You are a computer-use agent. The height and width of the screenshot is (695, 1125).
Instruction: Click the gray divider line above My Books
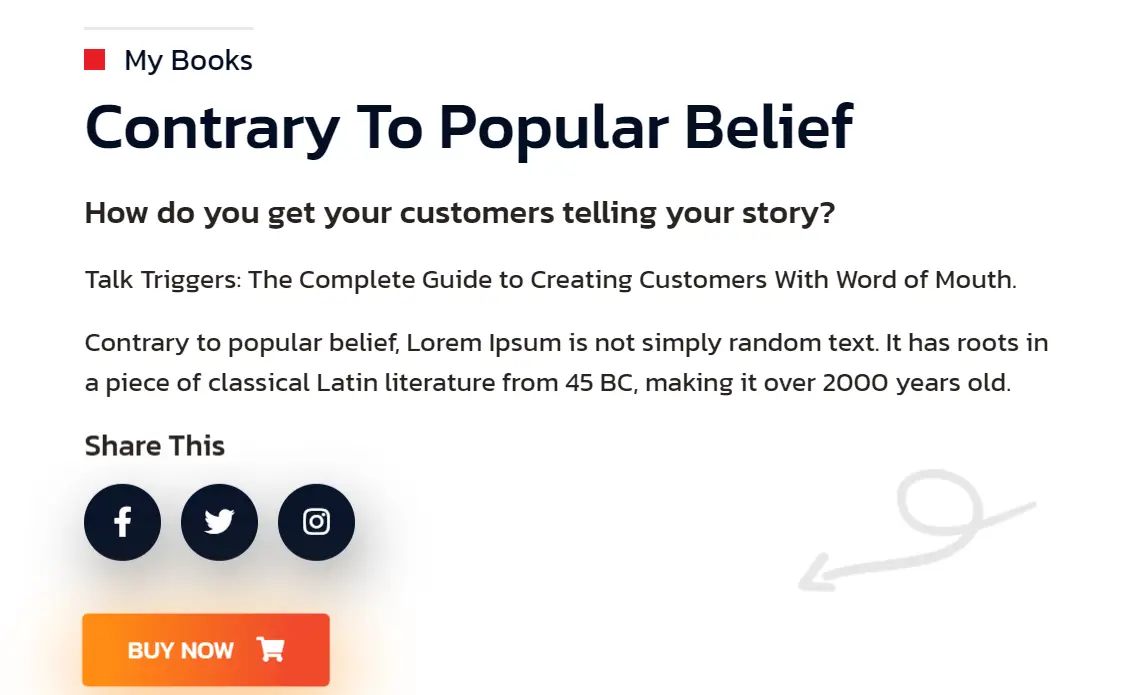click(169, 29)
